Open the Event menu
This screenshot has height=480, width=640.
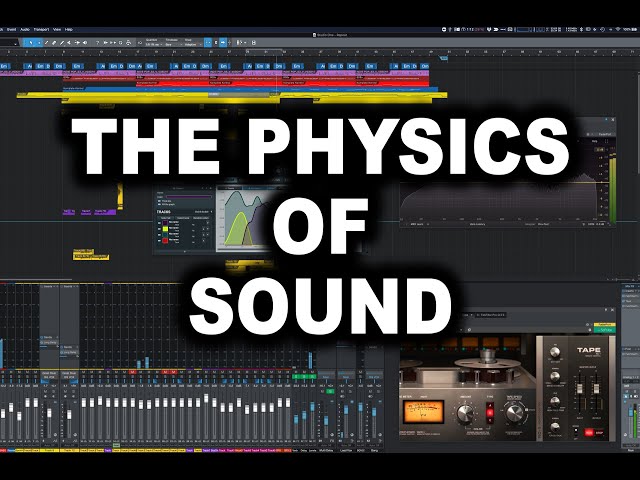point(11,29)
